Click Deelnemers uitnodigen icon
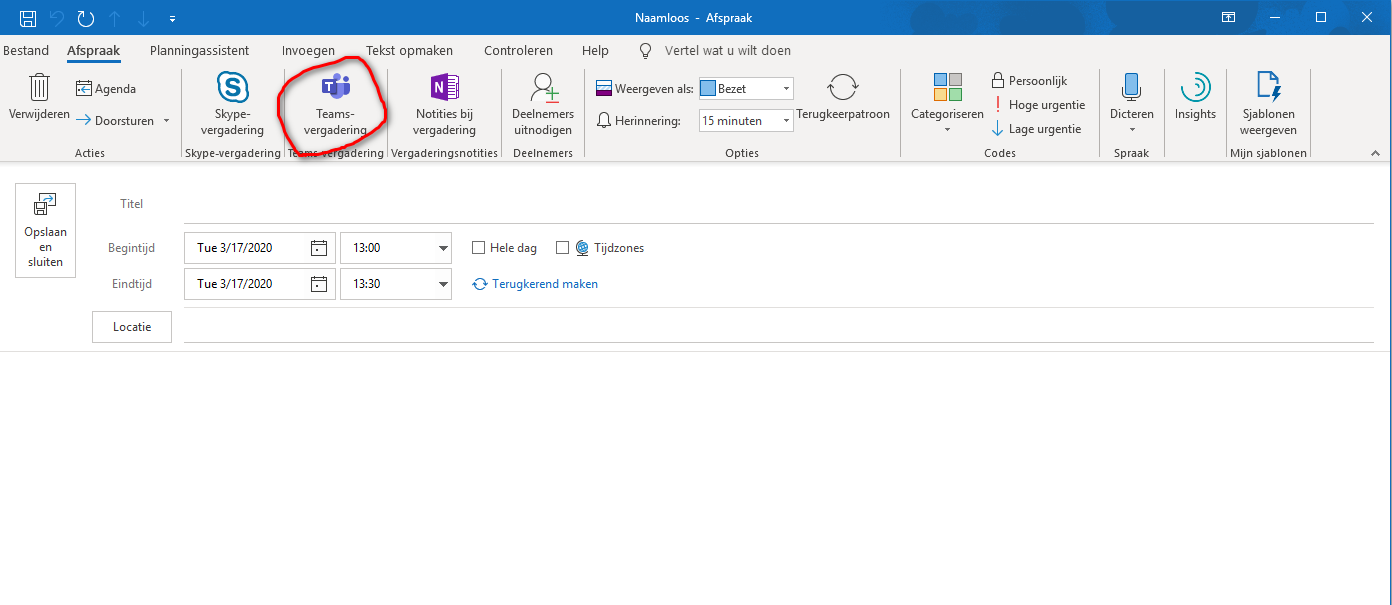 pyautogui.click(x=543, y=88)
